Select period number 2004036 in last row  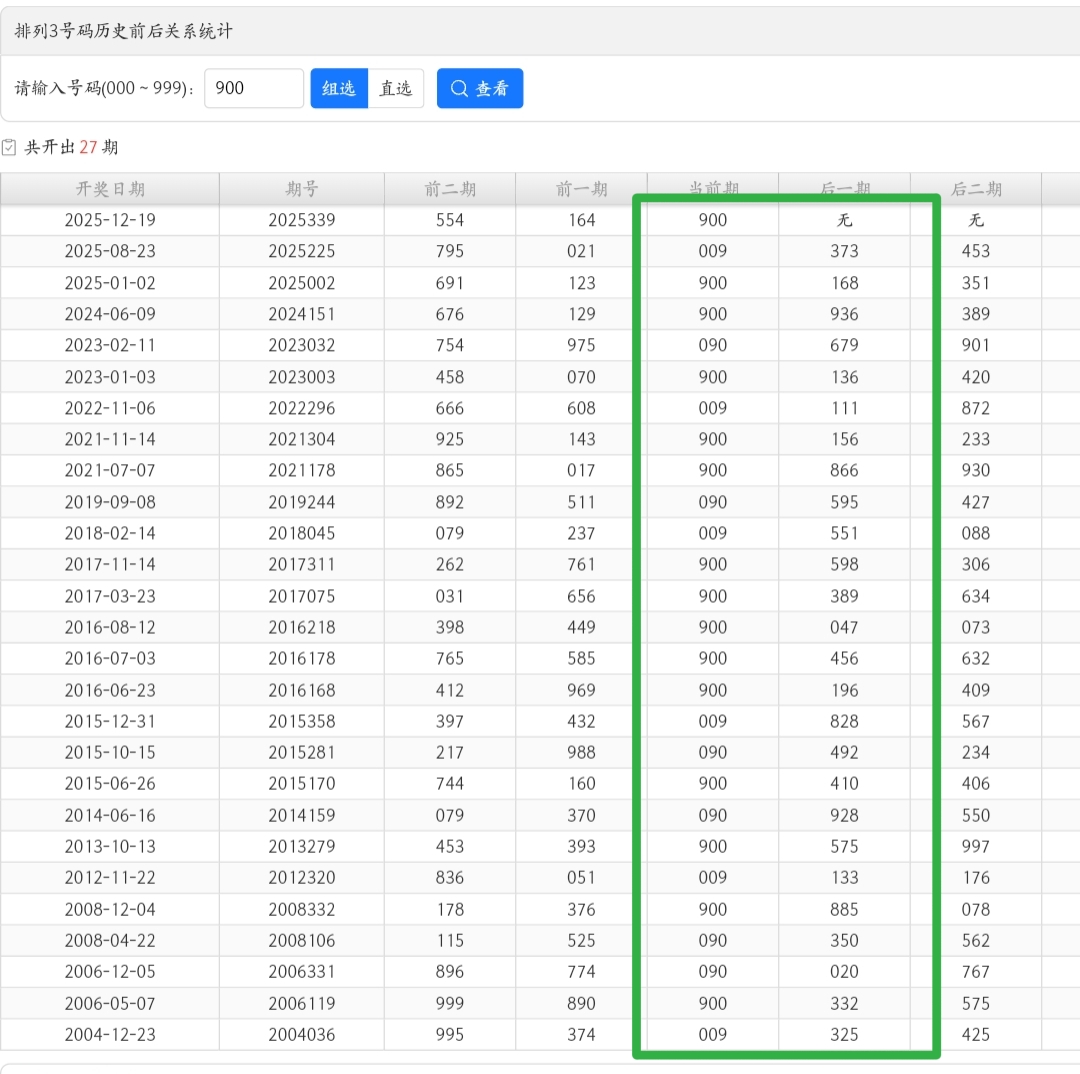click(x=302, y=1035)
